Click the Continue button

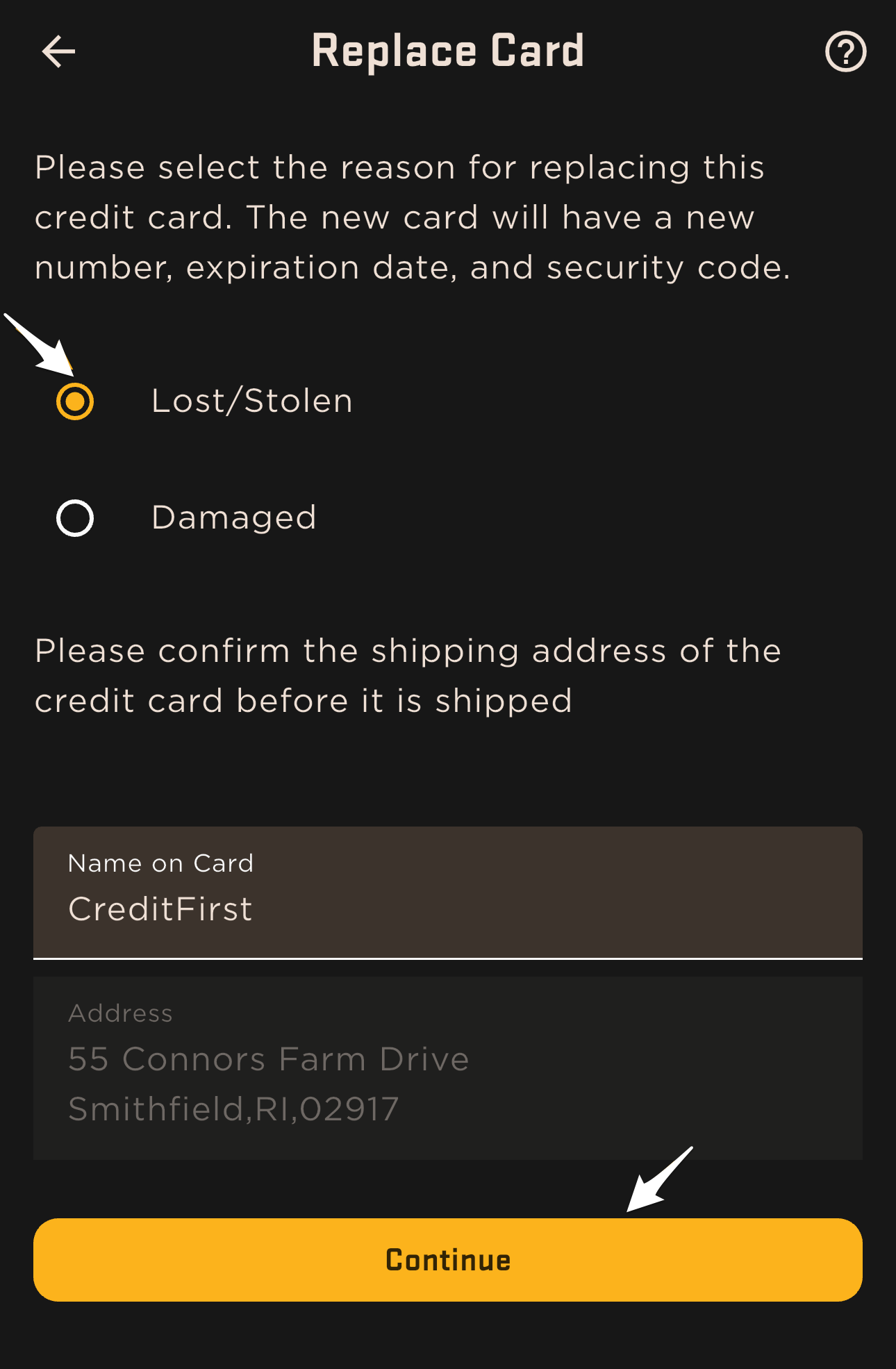click(x=448, y=1260)
